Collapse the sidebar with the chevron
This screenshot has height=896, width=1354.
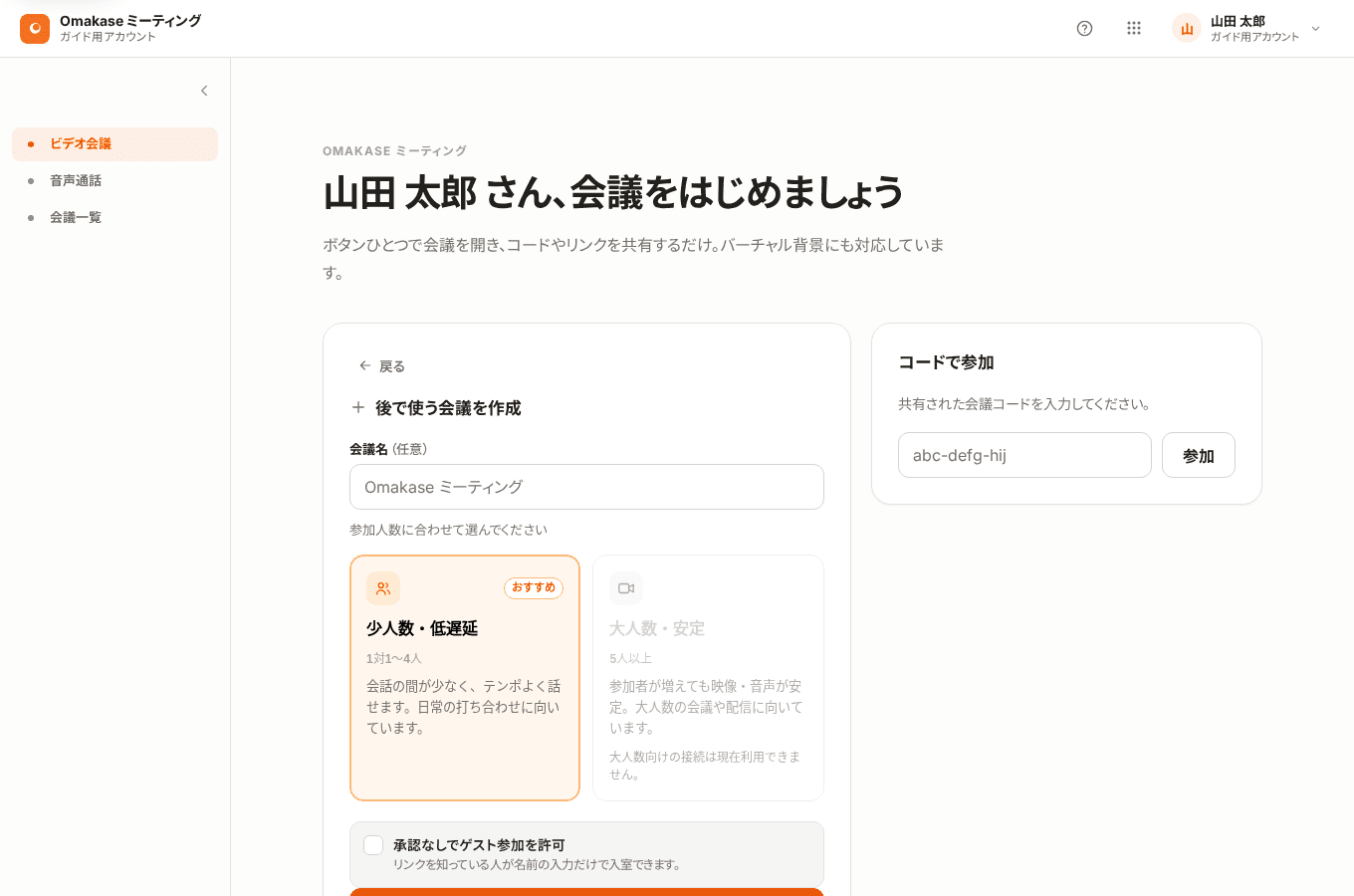[x=204, y=91]
